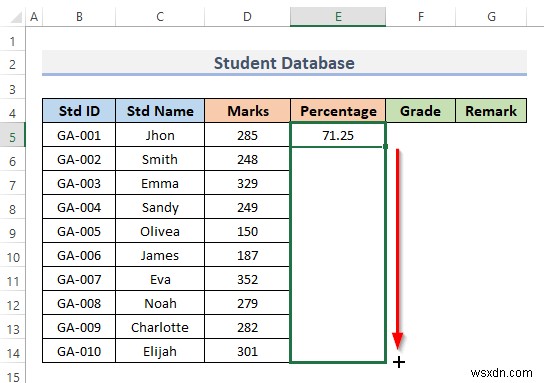
Task: Click marks cell showing 279
Action: tap(247, 303)
